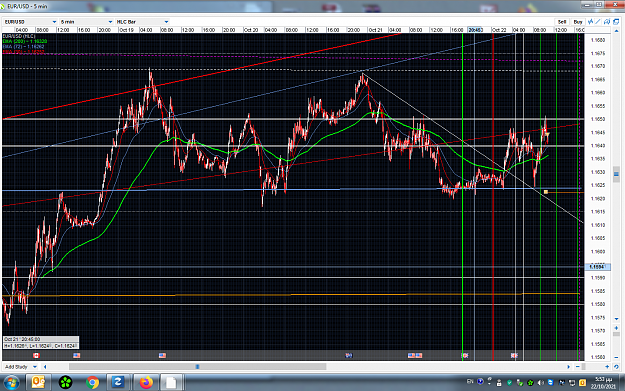Click the EN language indicator in tray

click(470, 381)
